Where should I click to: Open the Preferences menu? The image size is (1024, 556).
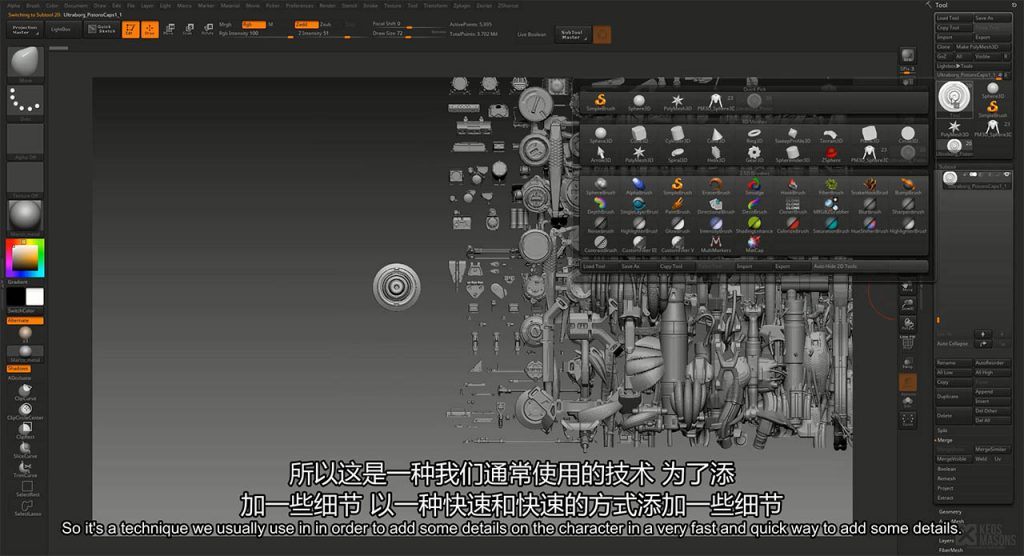(300, 5)
